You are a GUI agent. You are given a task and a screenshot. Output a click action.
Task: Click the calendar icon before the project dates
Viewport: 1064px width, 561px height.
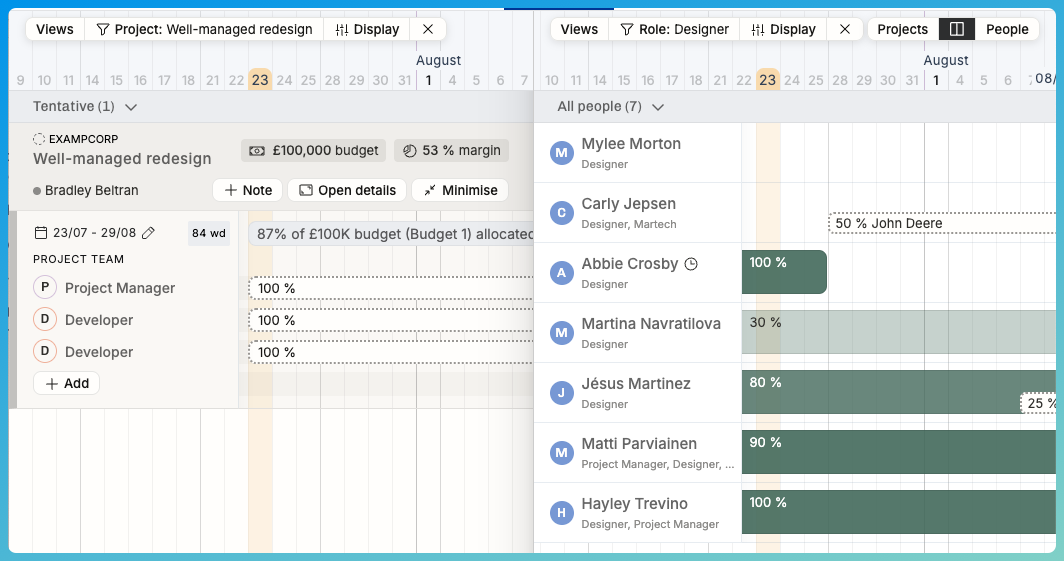[41, 233]
